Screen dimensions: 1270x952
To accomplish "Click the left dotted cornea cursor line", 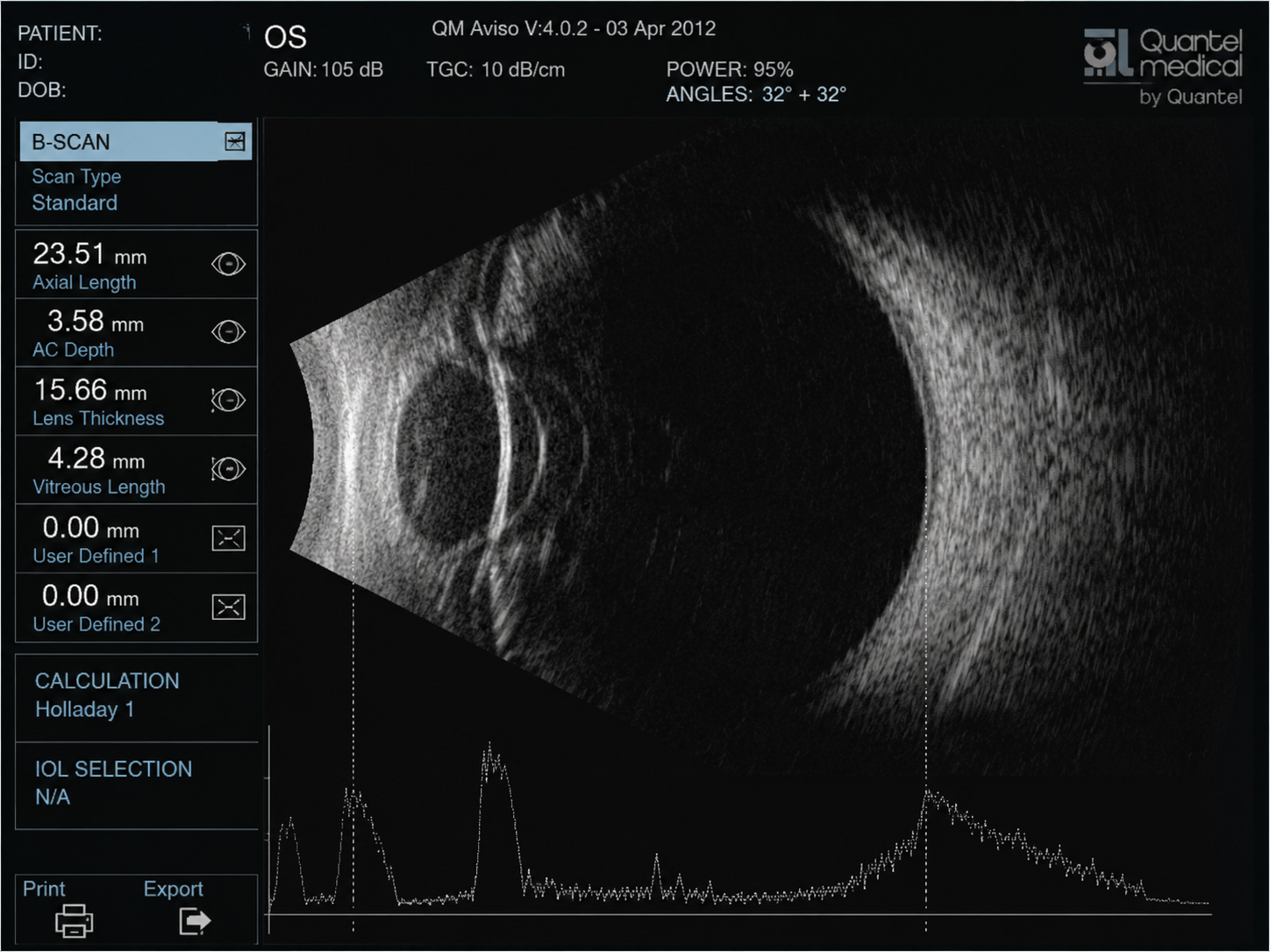I will coord(353,754).
